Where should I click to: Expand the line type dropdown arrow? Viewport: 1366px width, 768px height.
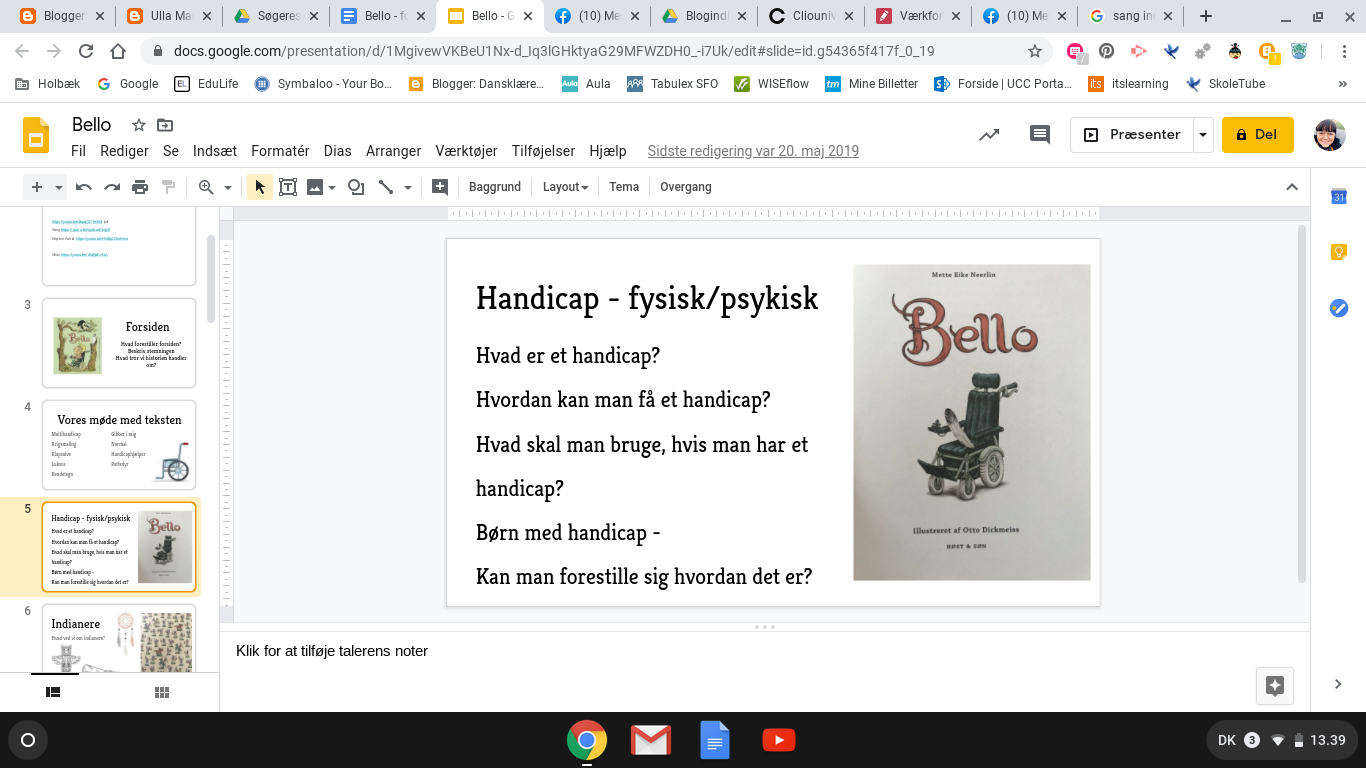click(408, 187)
